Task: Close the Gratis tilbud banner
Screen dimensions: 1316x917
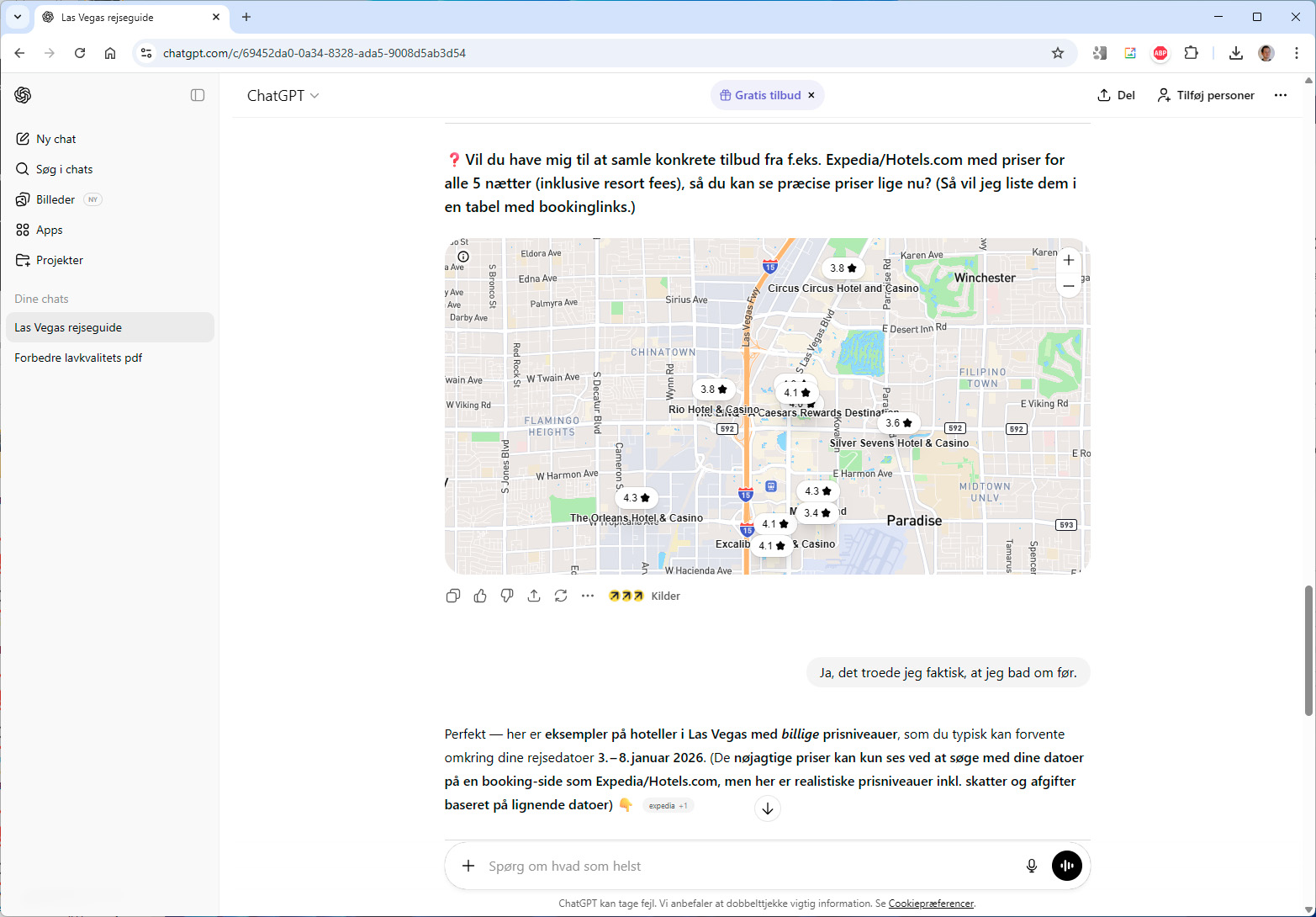Action: tap(811, 95)
